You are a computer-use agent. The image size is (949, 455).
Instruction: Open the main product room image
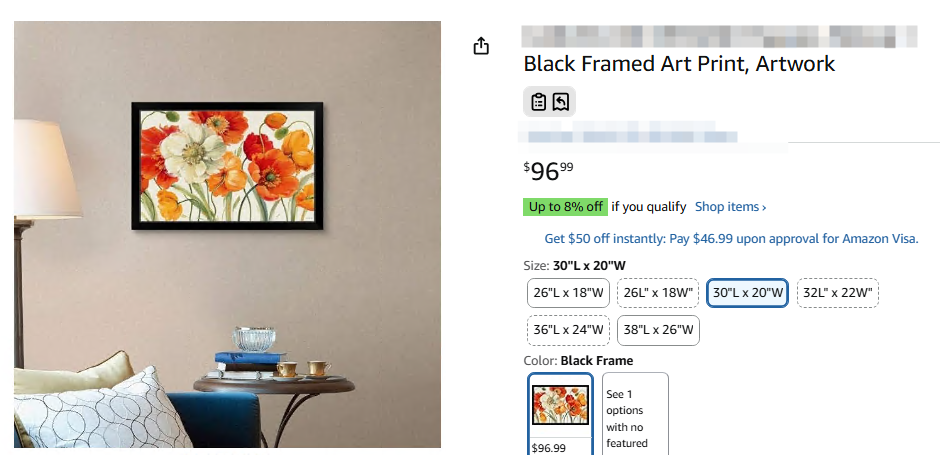(228, 235)
